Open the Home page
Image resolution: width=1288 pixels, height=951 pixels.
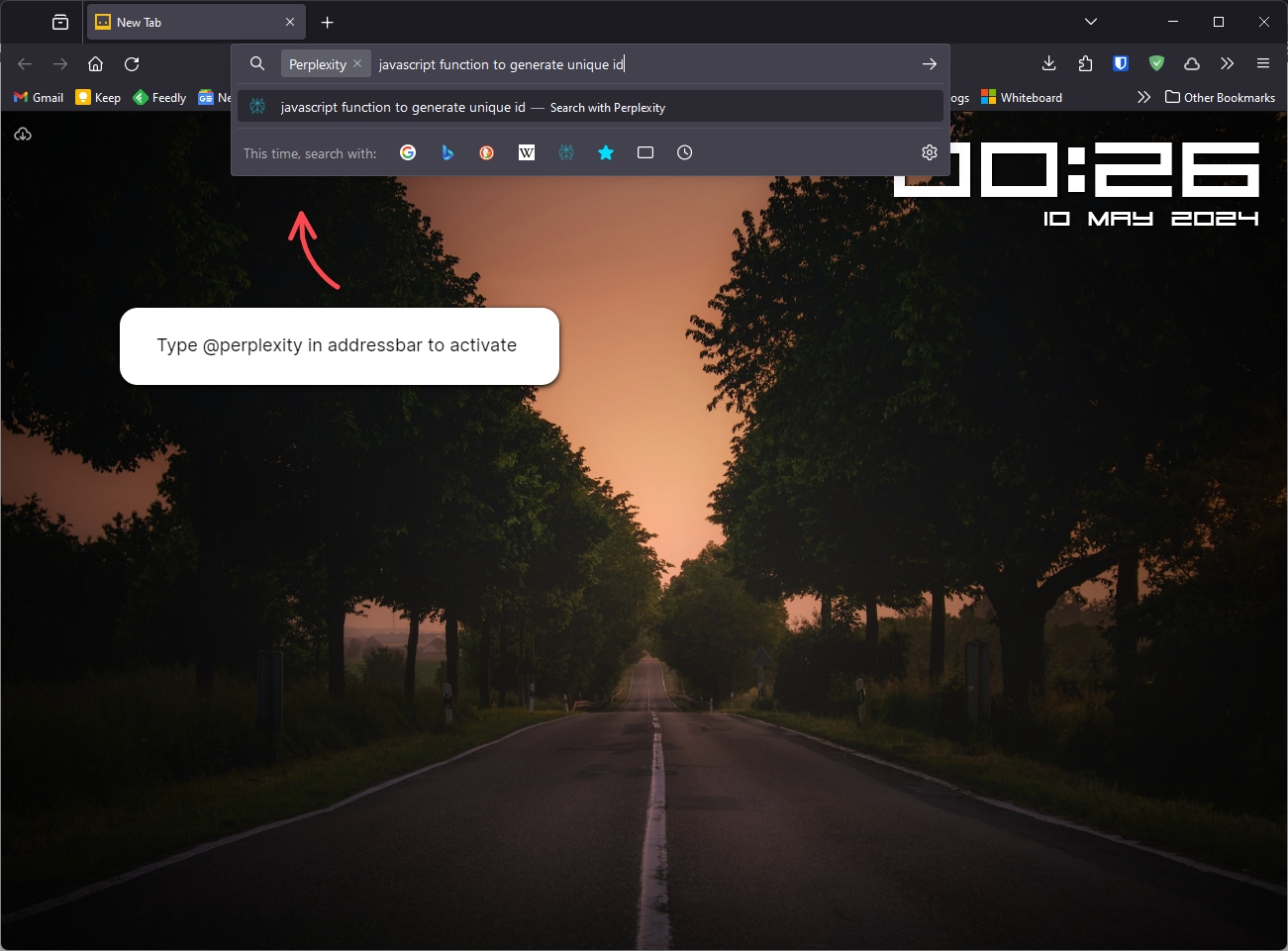[x=96, y=64]
